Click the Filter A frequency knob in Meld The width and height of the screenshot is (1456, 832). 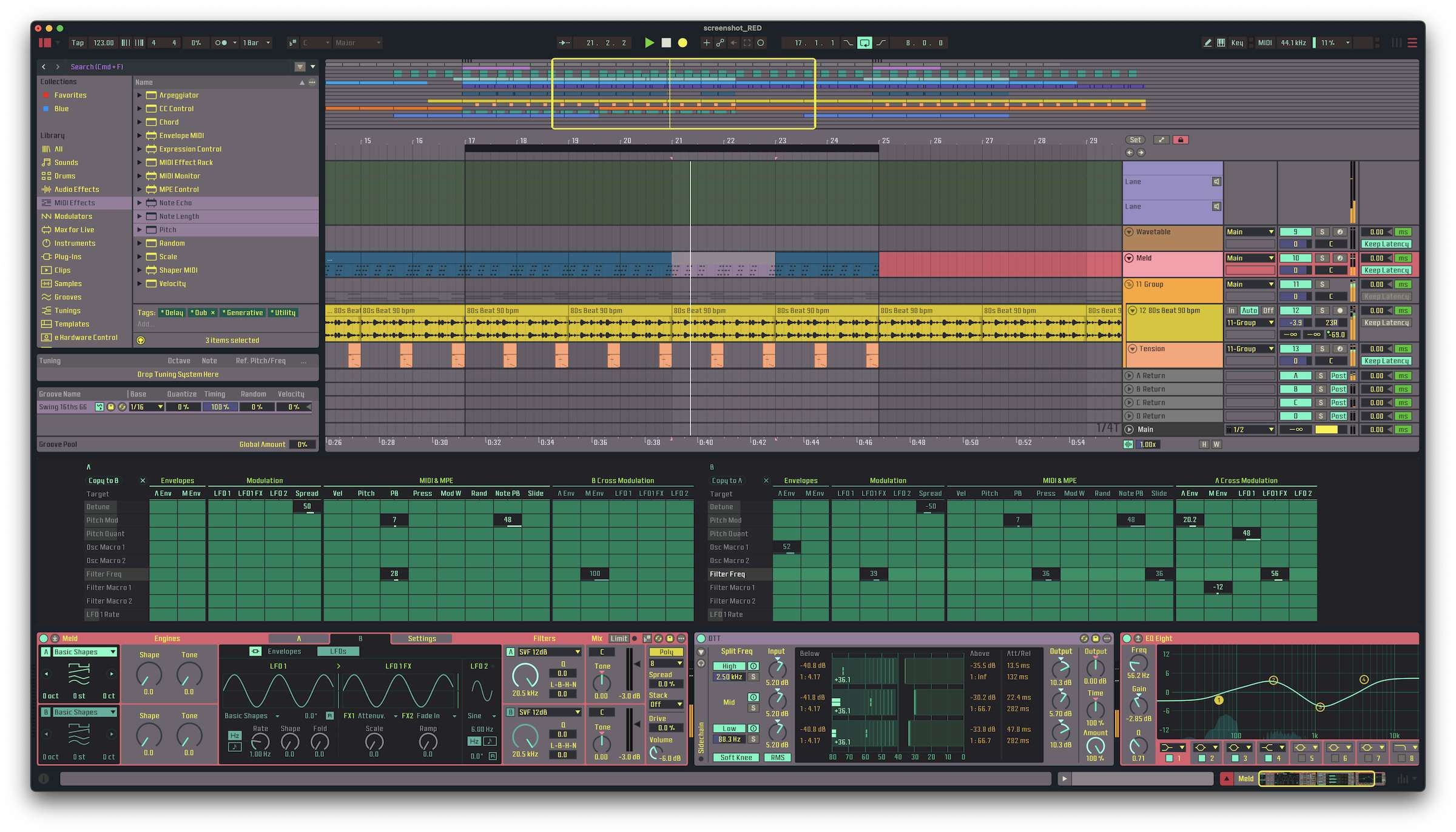coord(525,676)
